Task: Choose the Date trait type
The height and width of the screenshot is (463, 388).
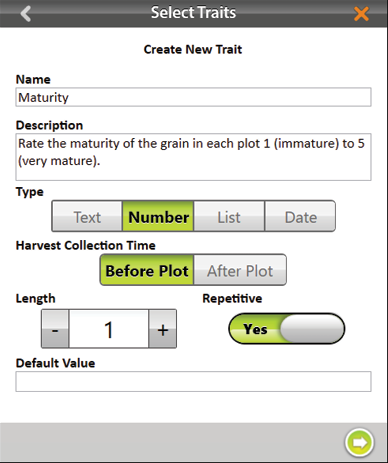Action: pos(300,216)
